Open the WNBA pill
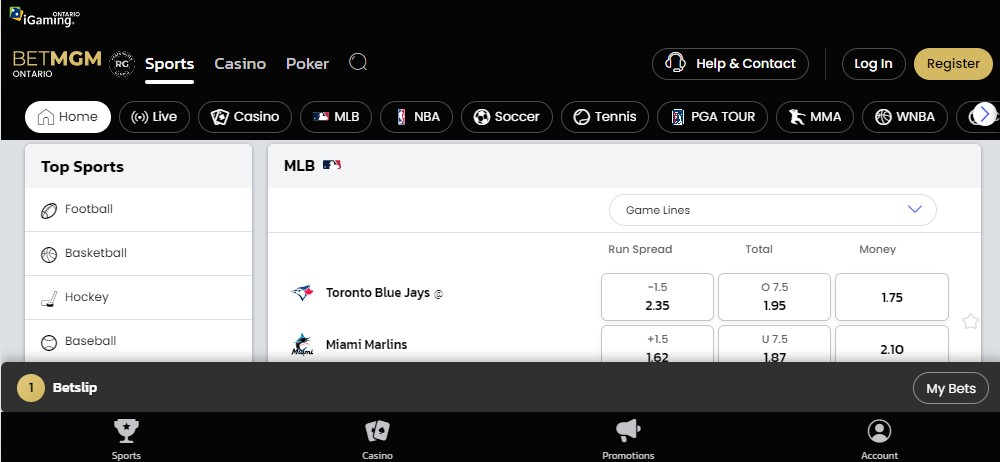This screenshot has width=1000, height=462. pos(905,117)
